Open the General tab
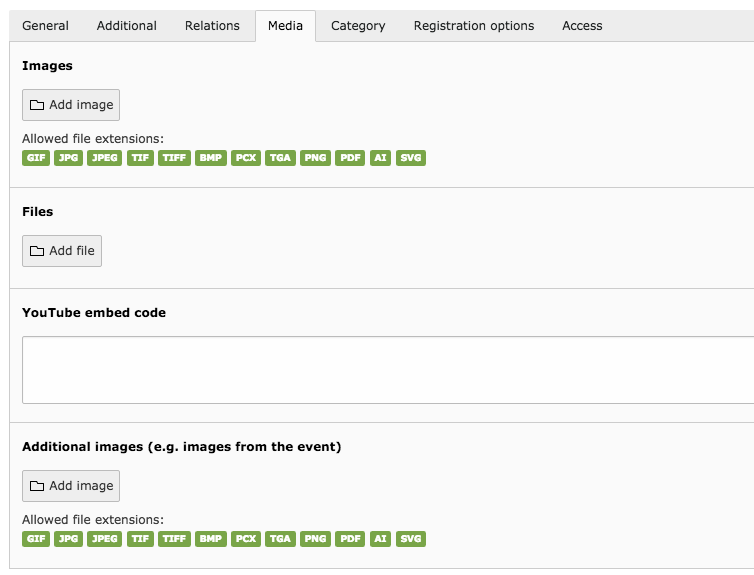 click(45, 26)
